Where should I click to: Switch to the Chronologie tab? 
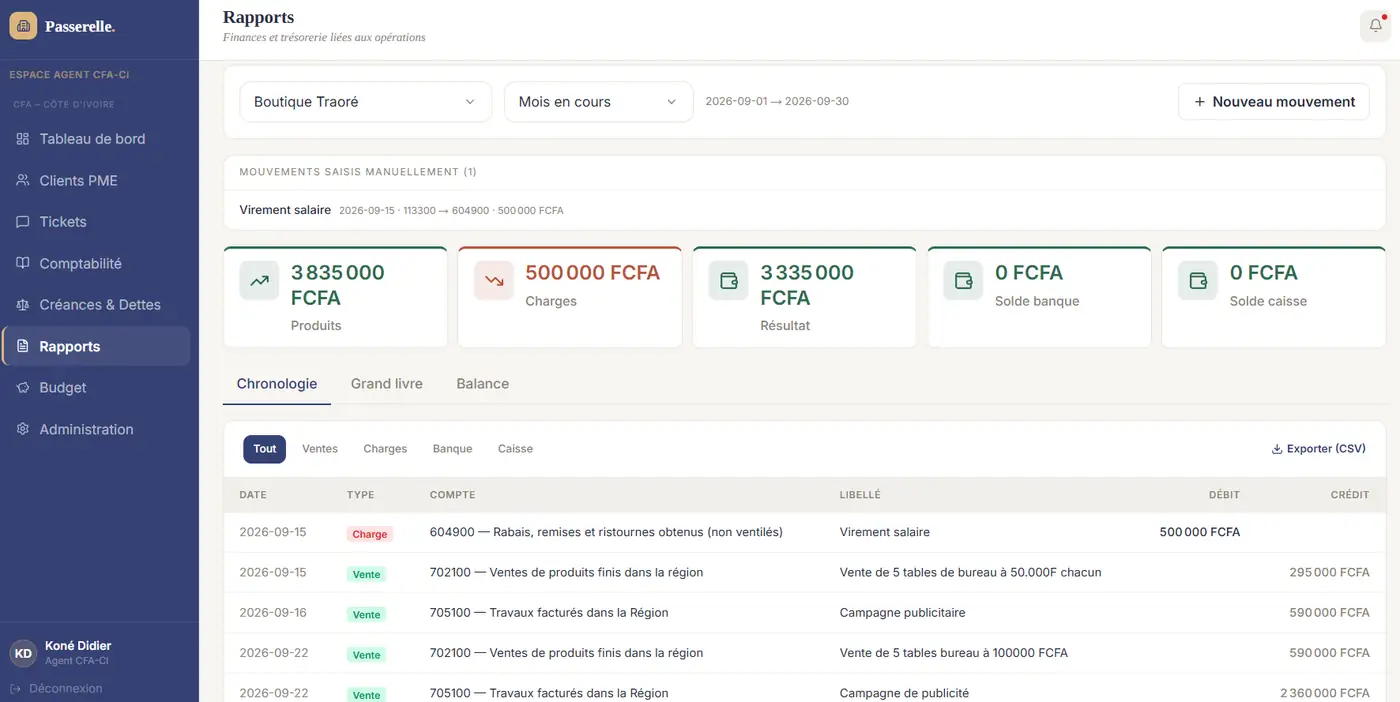pyautogui.click(x=277, y=384)
